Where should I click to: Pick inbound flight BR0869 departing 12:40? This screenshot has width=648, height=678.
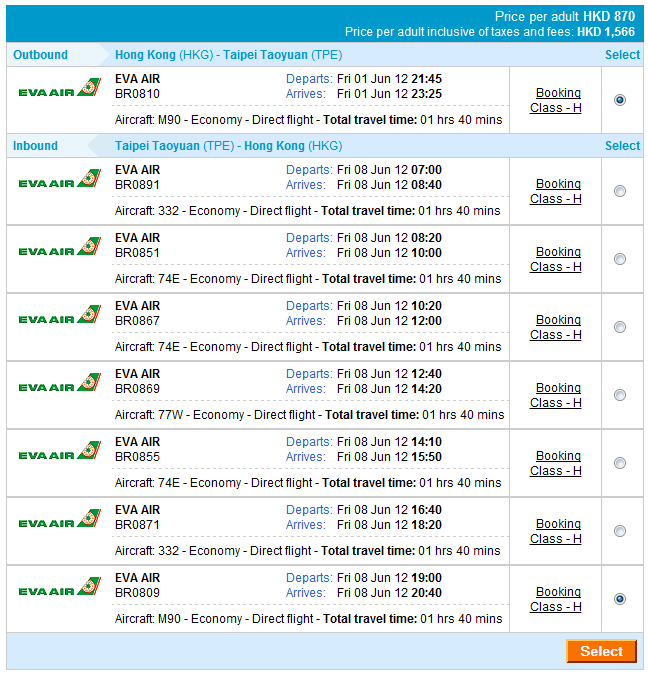(x=620, y=395)
